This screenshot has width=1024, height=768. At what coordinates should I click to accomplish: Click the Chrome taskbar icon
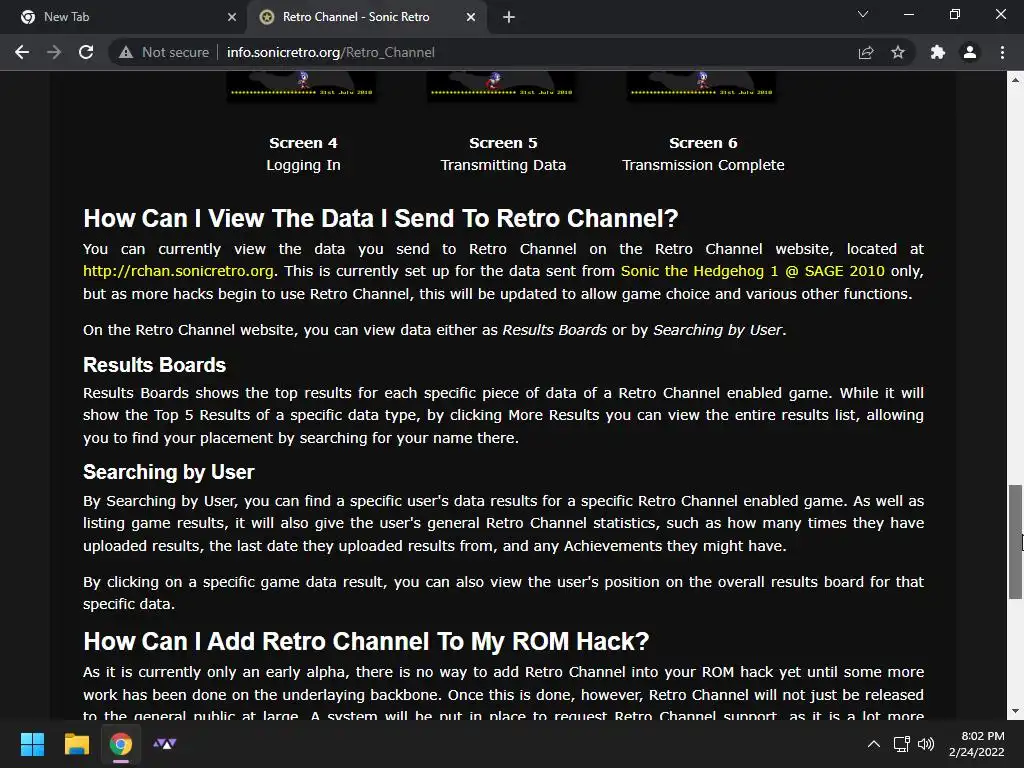click(120, 744)
